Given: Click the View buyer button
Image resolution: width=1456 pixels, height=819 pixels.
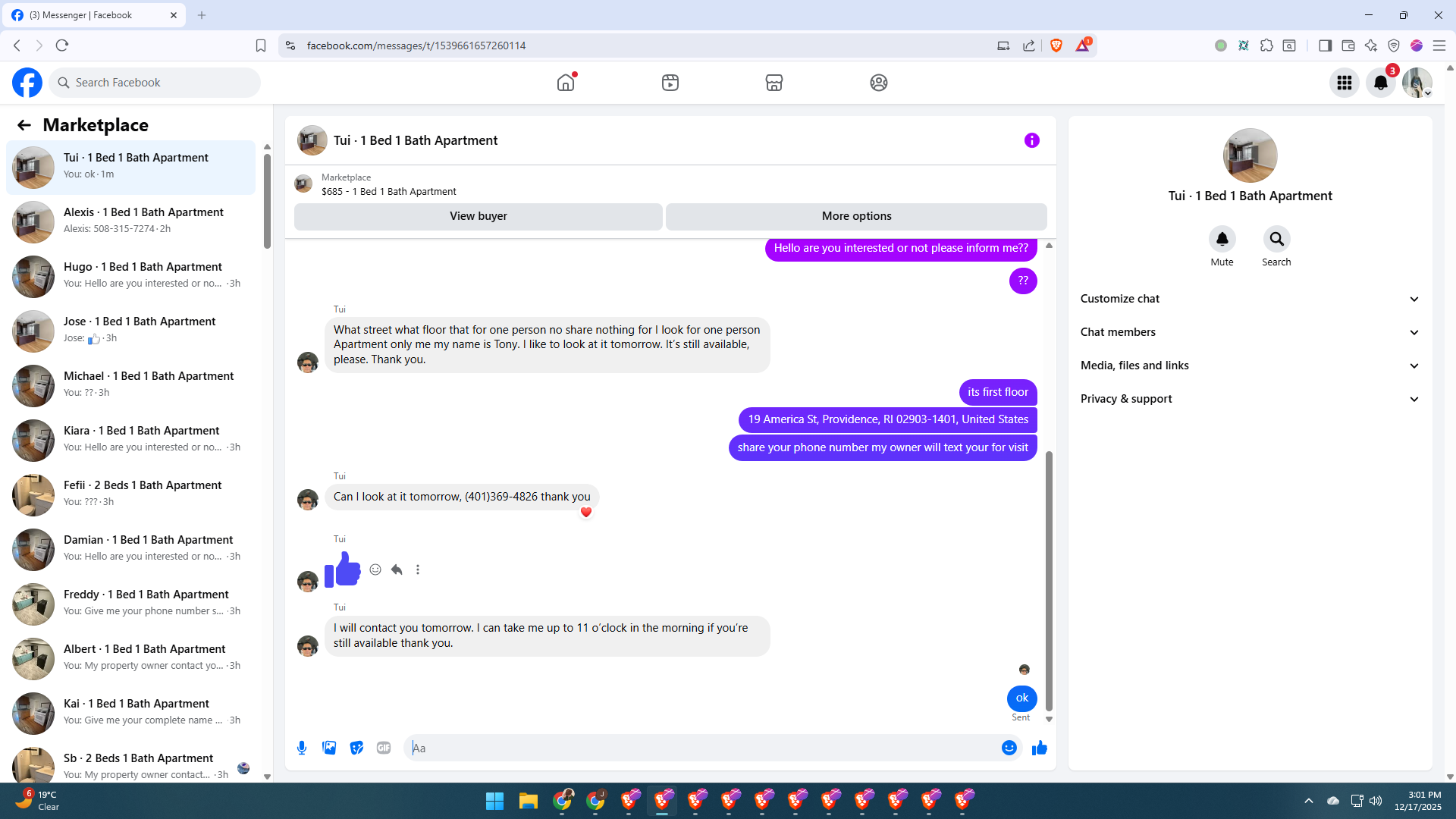Looking at the screenshot, I should [x=478, y=216].
